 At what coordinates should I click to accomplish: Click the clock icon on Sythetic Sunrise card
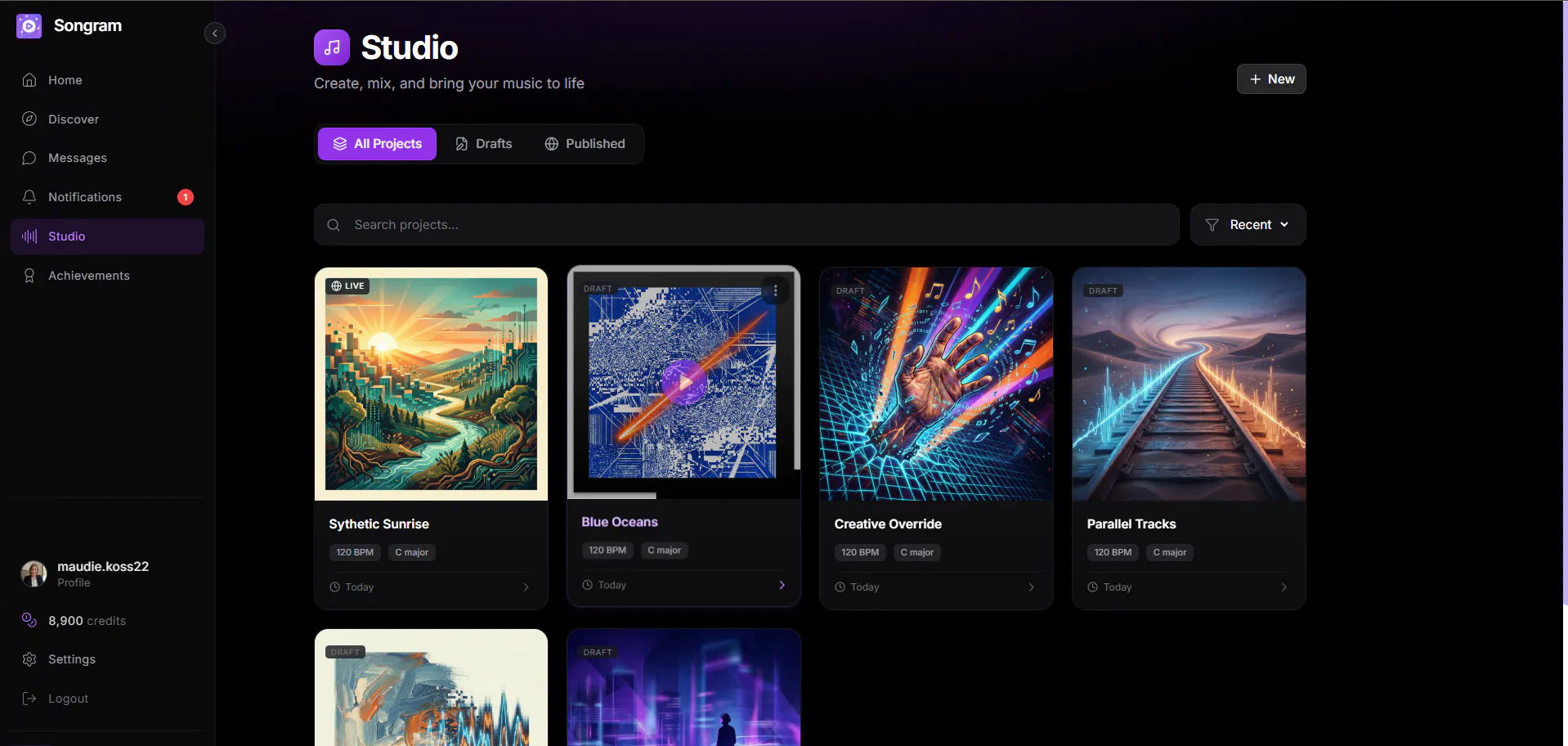[x=335, y=587]
